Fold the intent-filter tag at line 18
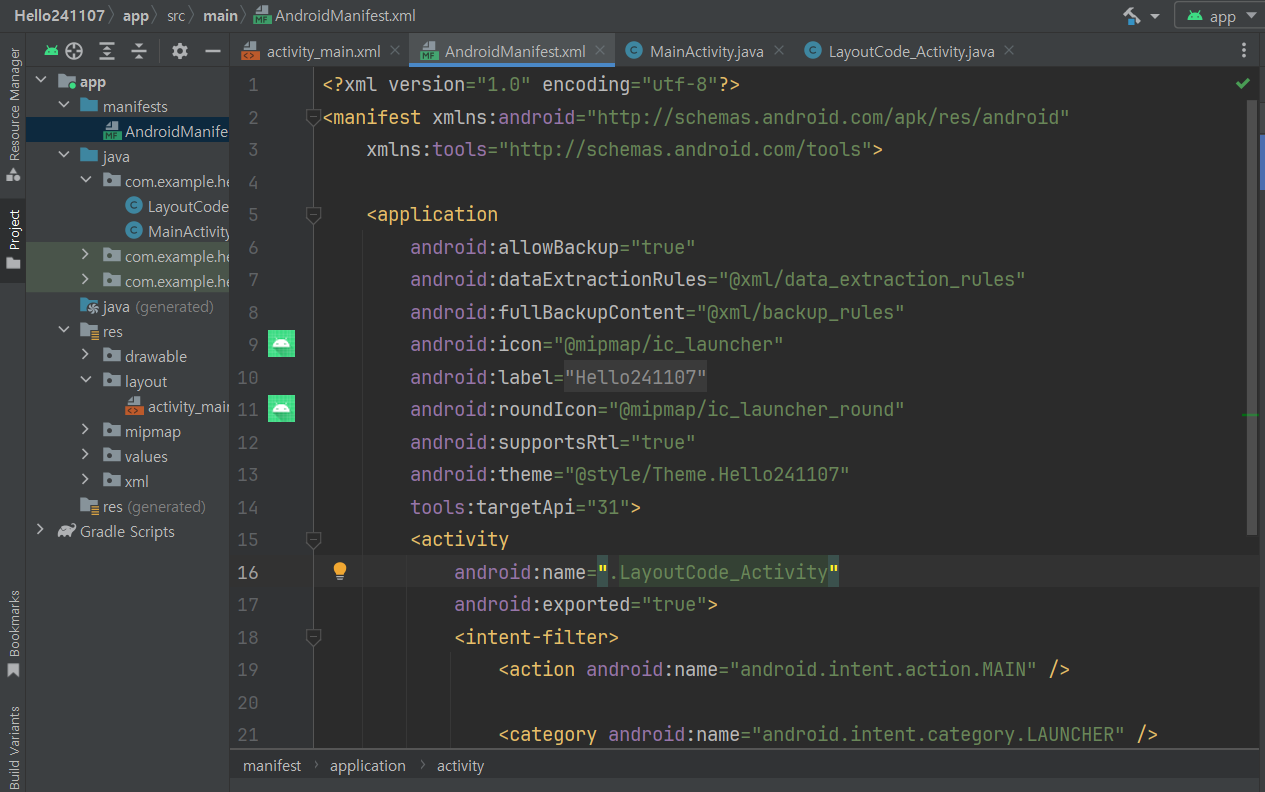This screenshot has height=792, width=1265. tap(313, 636)
